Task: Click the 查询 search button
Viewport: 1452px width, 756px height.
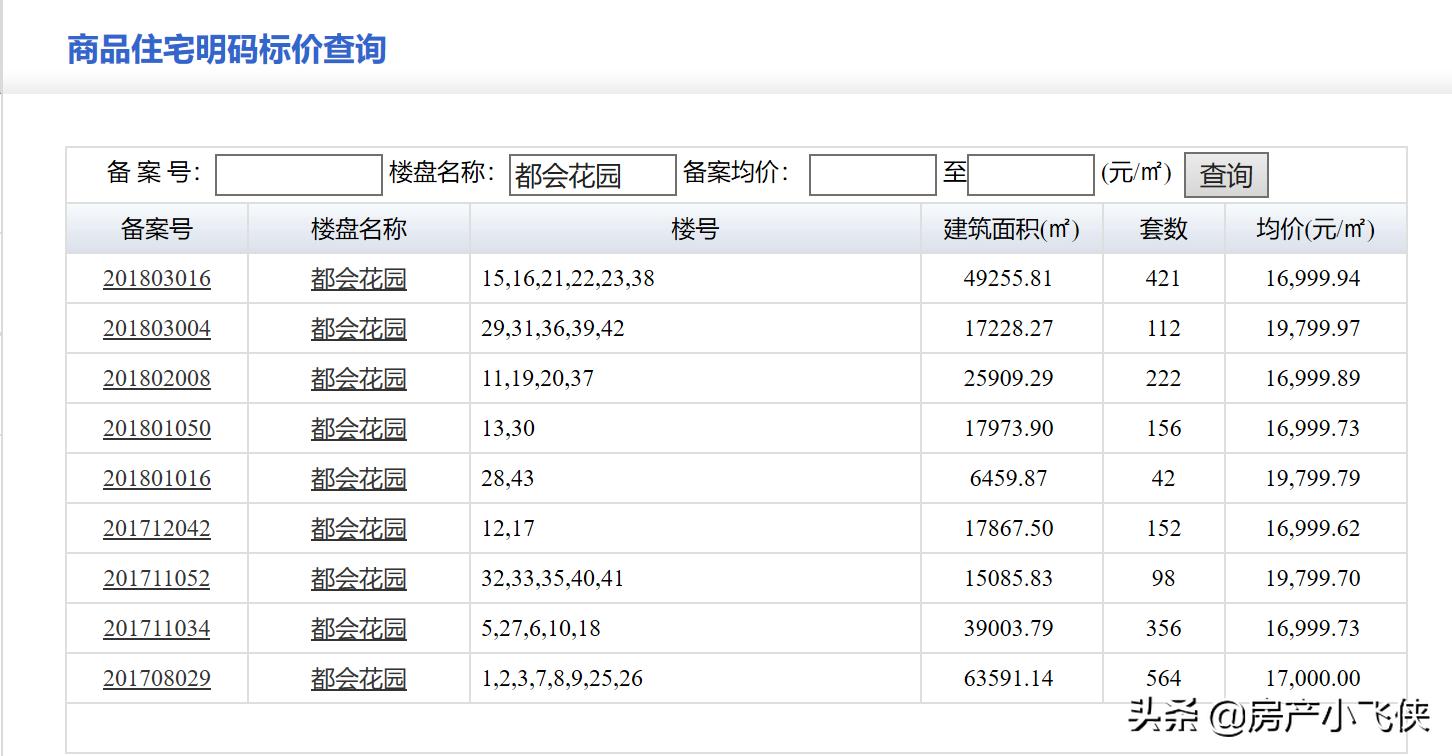Action: [x=1226, y=174]
